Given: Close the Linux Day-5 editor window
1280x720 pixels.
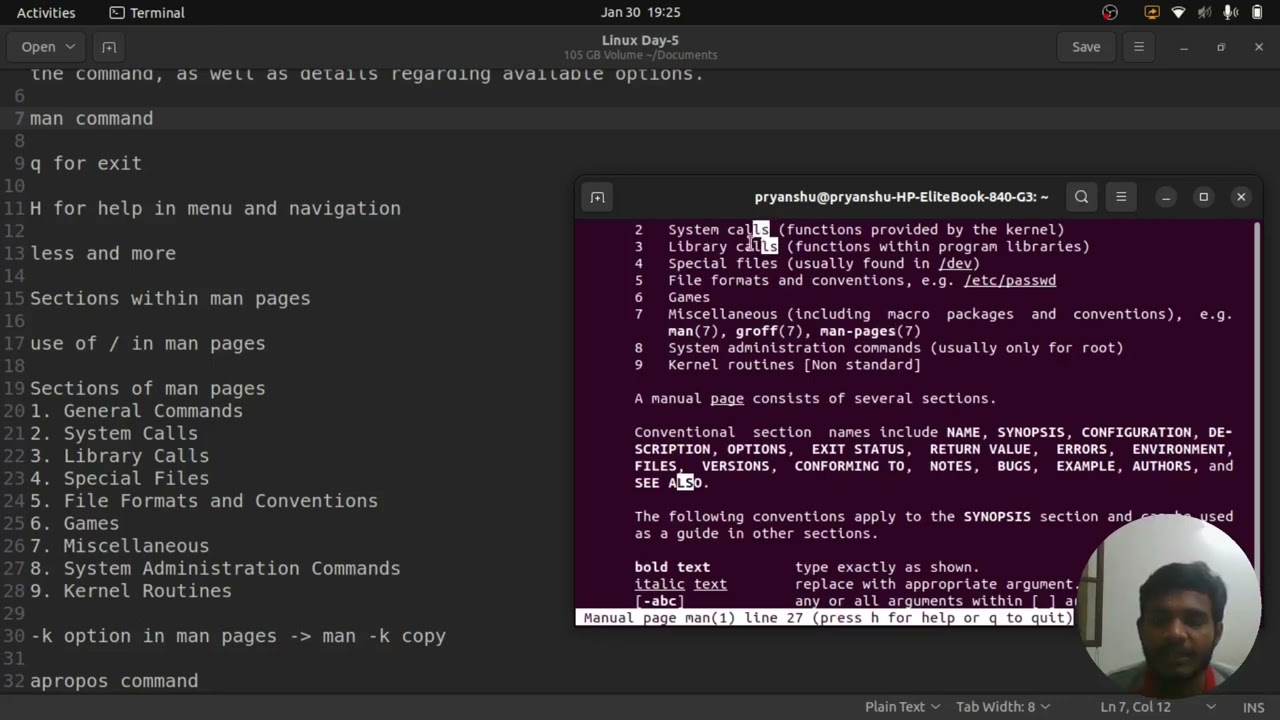Looking at the screenshot, I should (1258, 47).
